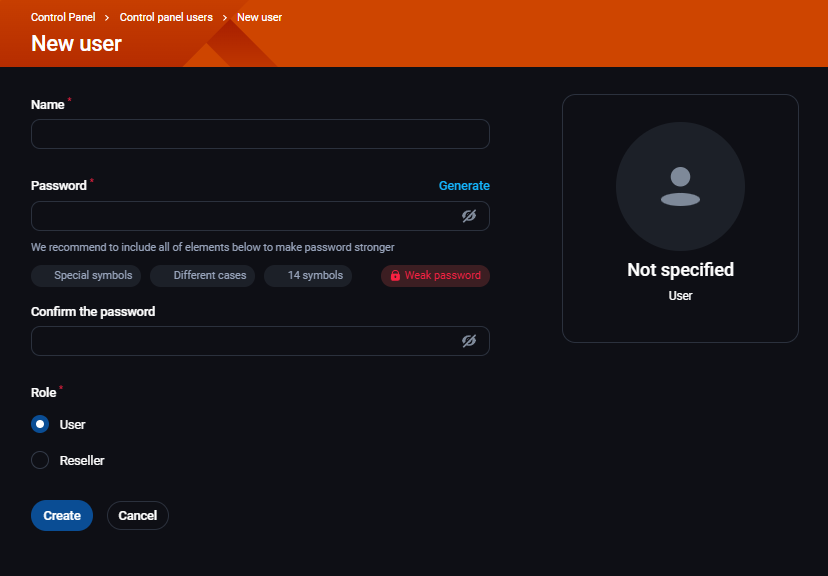Focus the Confirm the password text box
Screen dimensions: 828x576
tap(240, 341)
